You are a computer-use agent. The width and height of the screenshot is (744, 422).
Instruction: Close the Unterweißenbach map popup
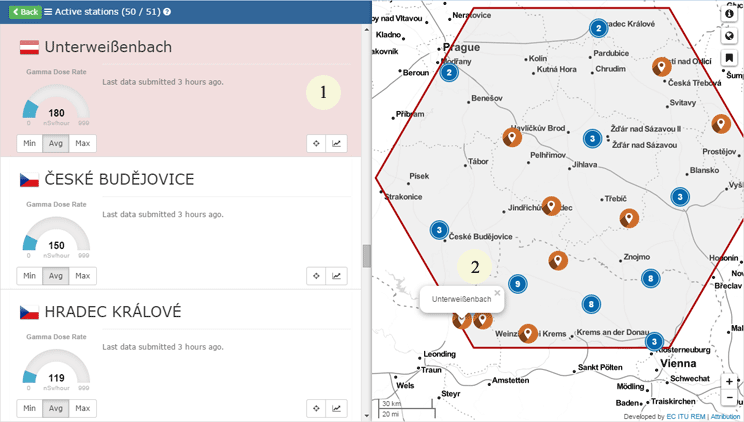tap(497, 293)
